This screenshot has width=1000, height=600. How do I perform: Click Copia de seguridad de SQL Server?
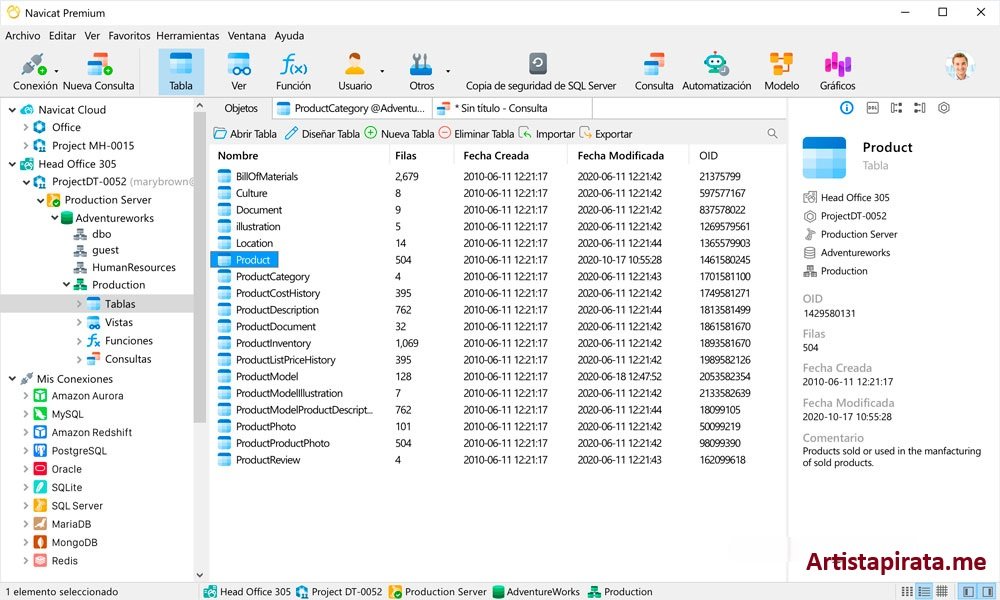[x=540, y=71]
